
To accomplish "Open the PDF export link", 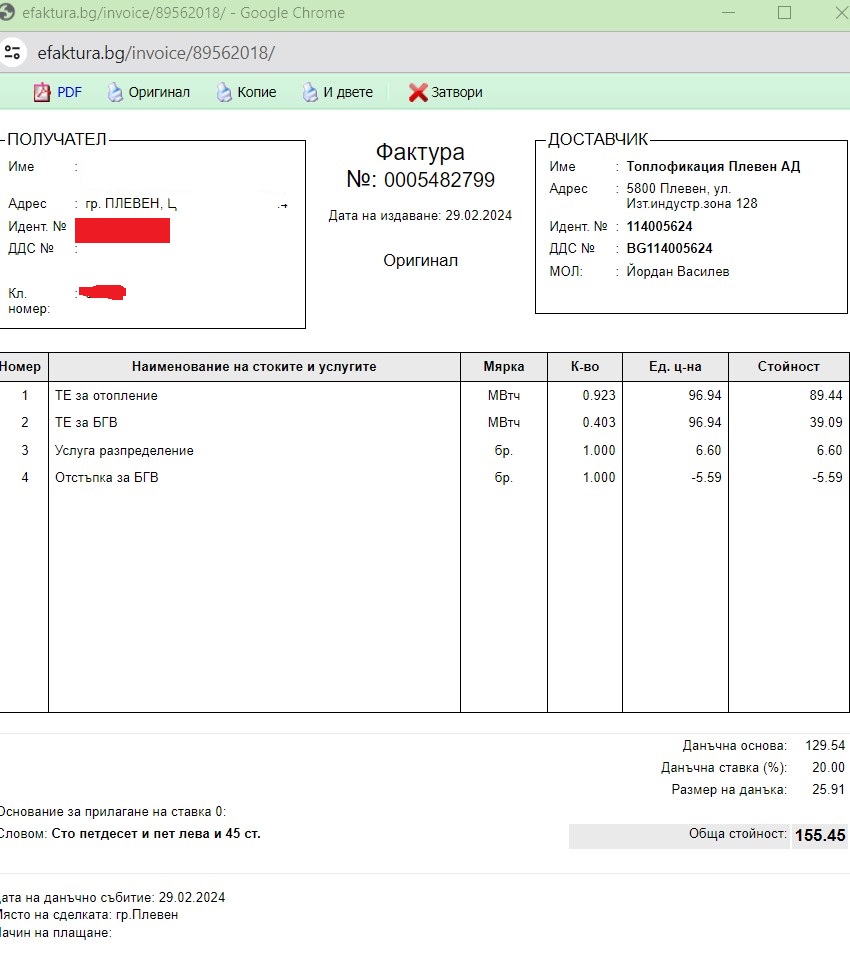I will pyautogui.click(x=69, y=92).
